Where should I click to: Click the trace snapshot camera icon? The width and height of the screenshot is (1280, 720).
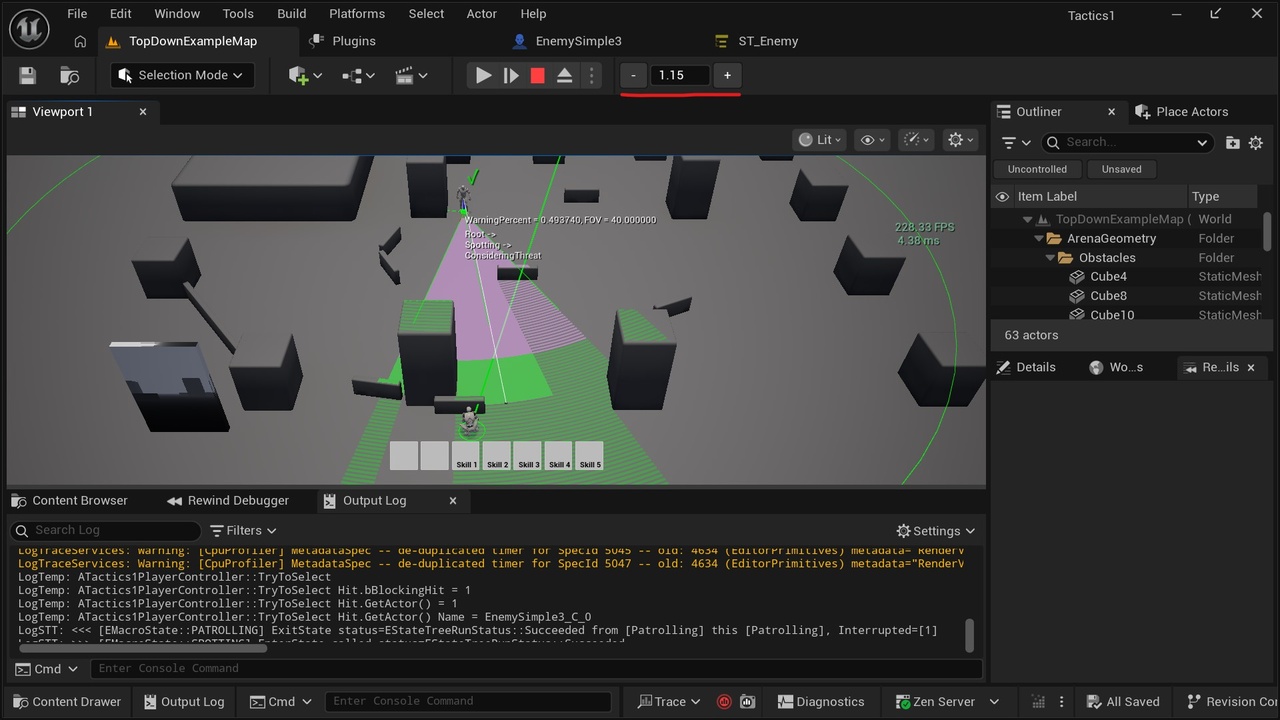point(747,702)
